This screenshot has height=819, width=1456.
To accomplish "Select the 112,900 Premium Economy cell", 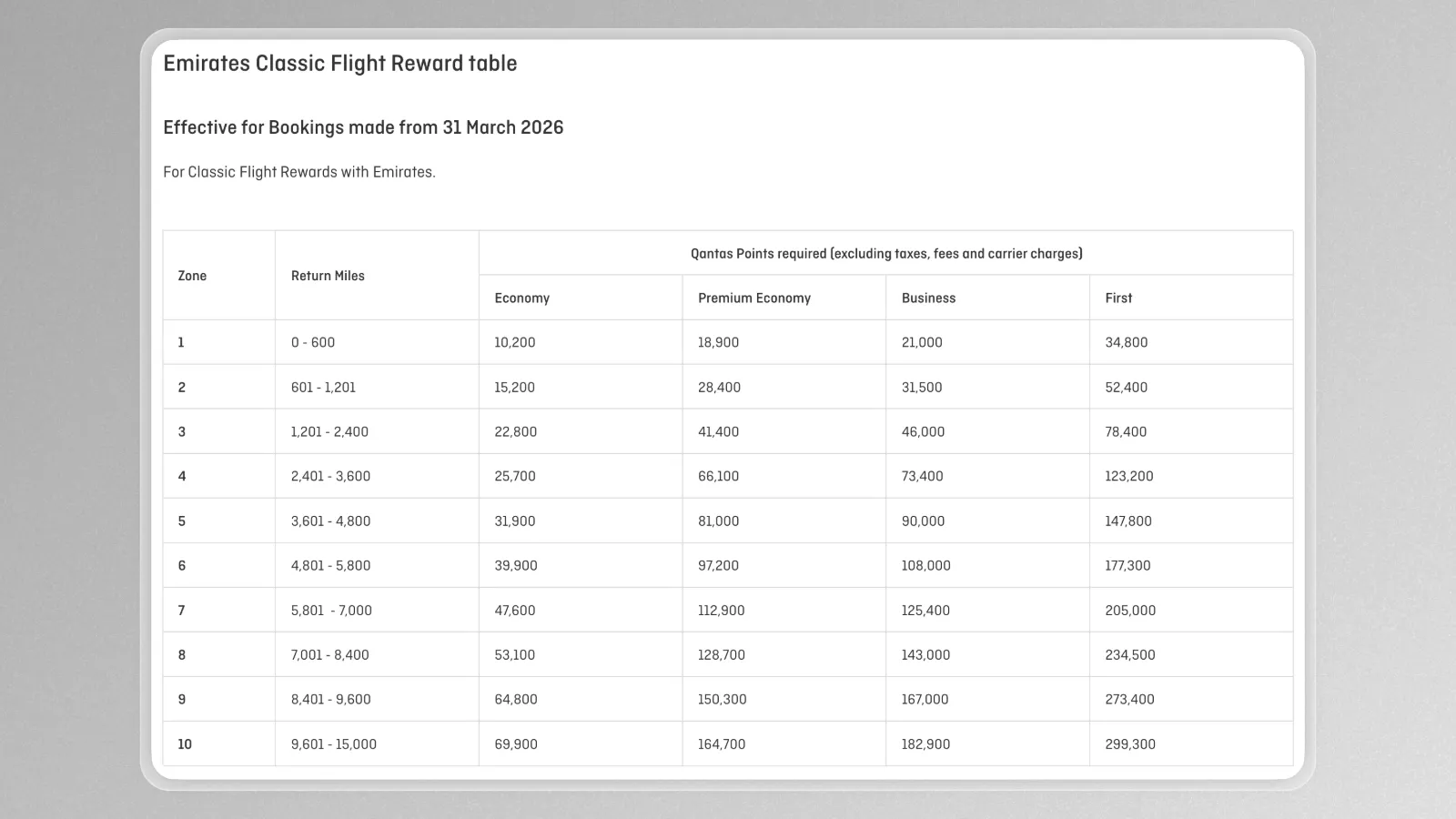I will (784, 610).
